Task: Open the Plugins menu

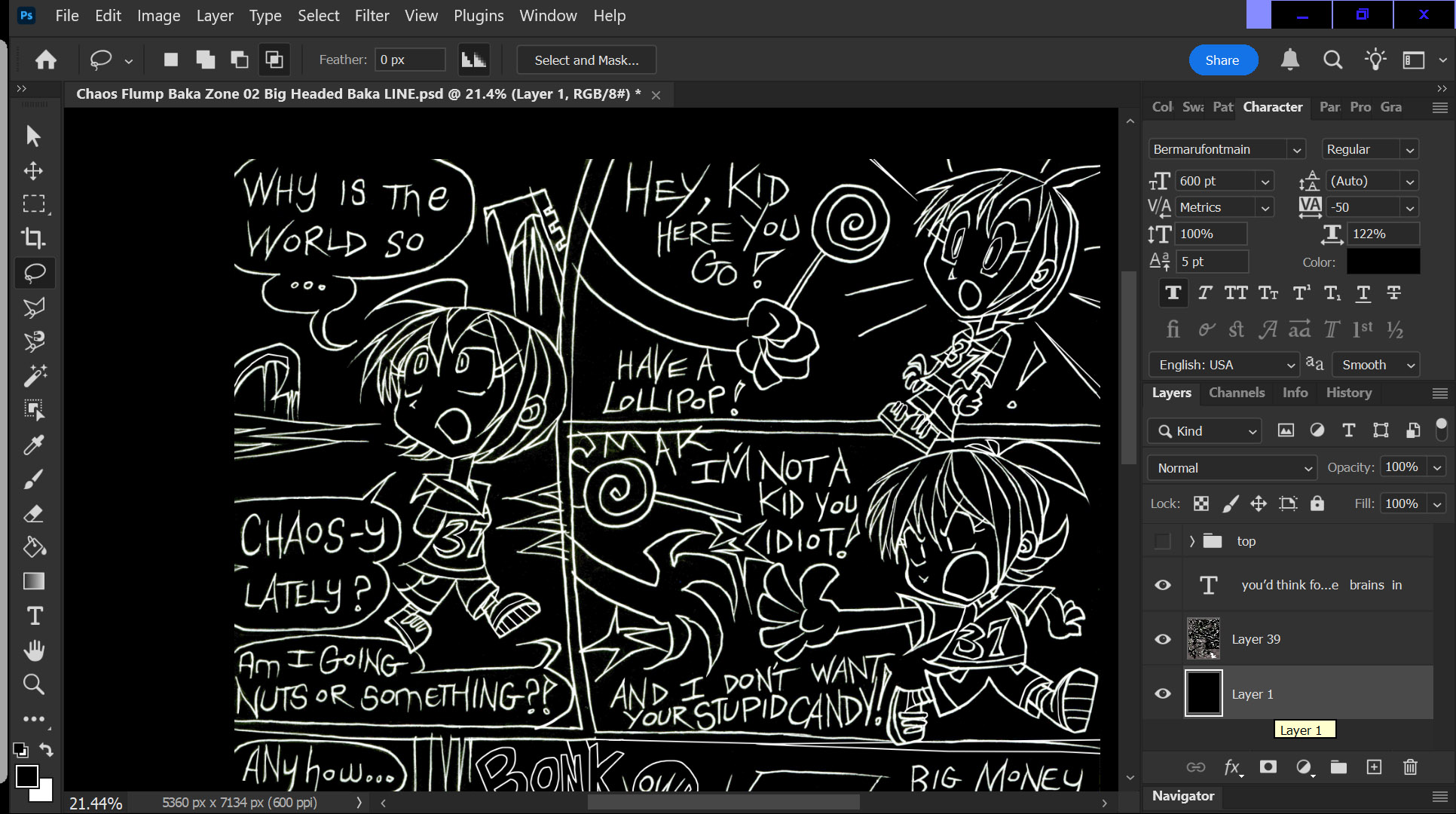Action: (479, 16)
